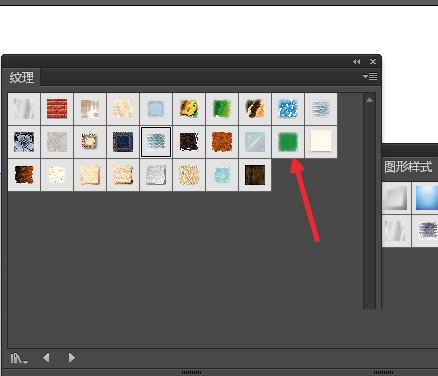Collapse the 纹理 panel with the double arrows
The height and width of the screenshot is (376, 438).
click(x=357, y=62)
